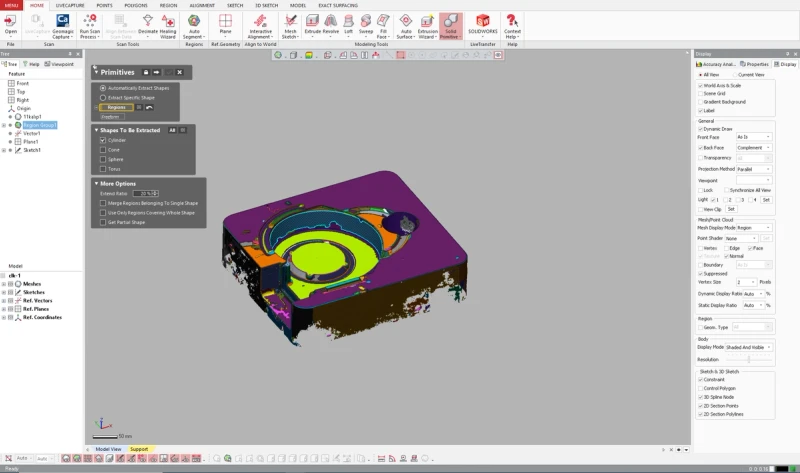Screen dimensions: 800x473
Task: Expand the Ref. Planes tree node
Action: 4,309
